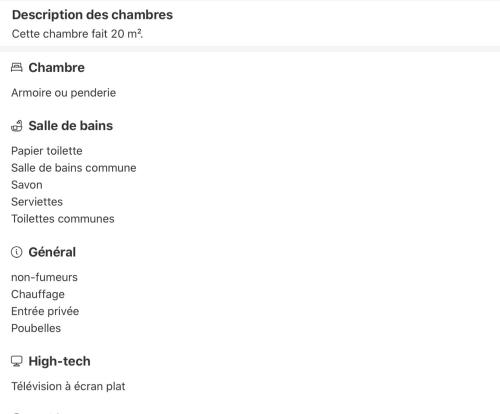Select the Entrée privée entry
This screenshot has height=414, width=500.
(45, 311)
